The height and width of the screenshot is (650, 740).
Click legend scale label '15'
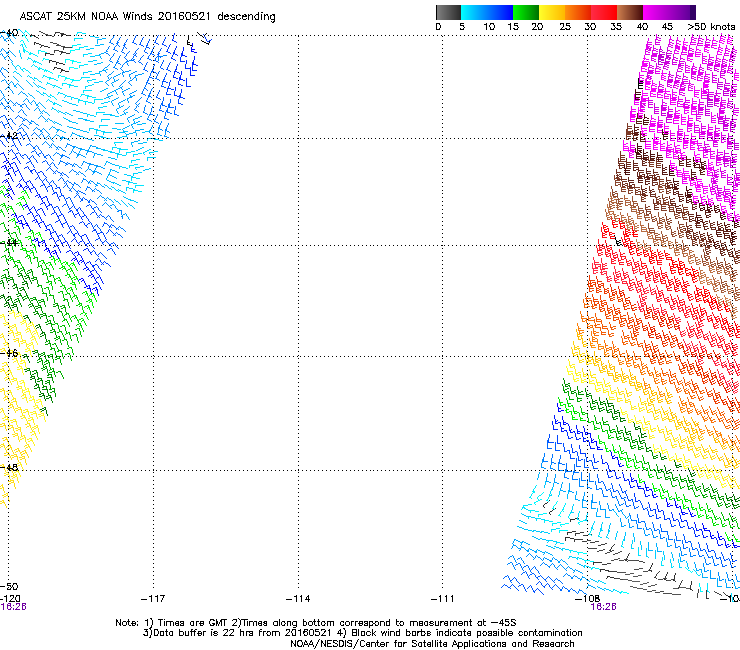click(x=513, y=27)
